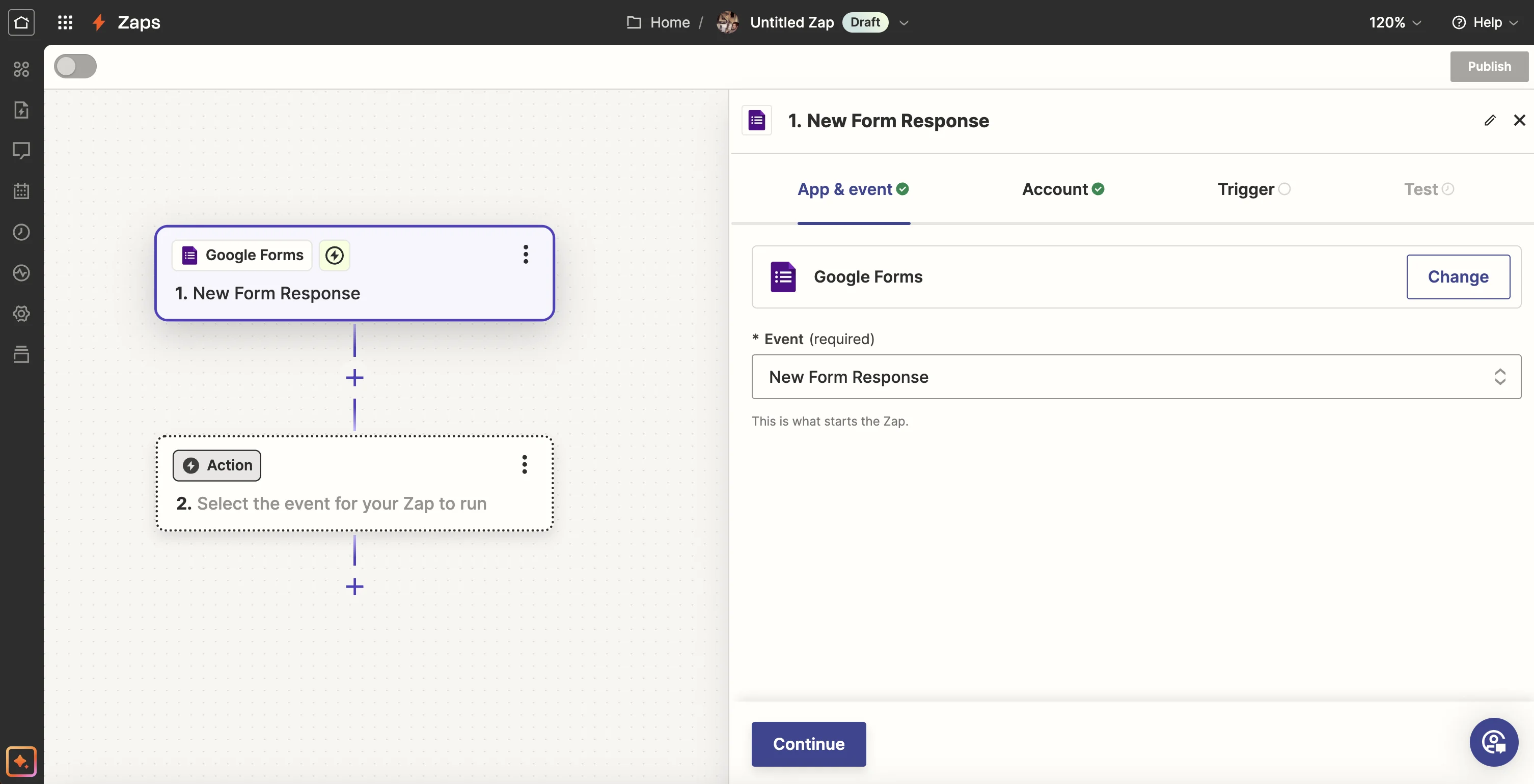Open settings gear icon in the sidebar
Viewport: 1534px width, 784px height.
(x=21, y=314)
